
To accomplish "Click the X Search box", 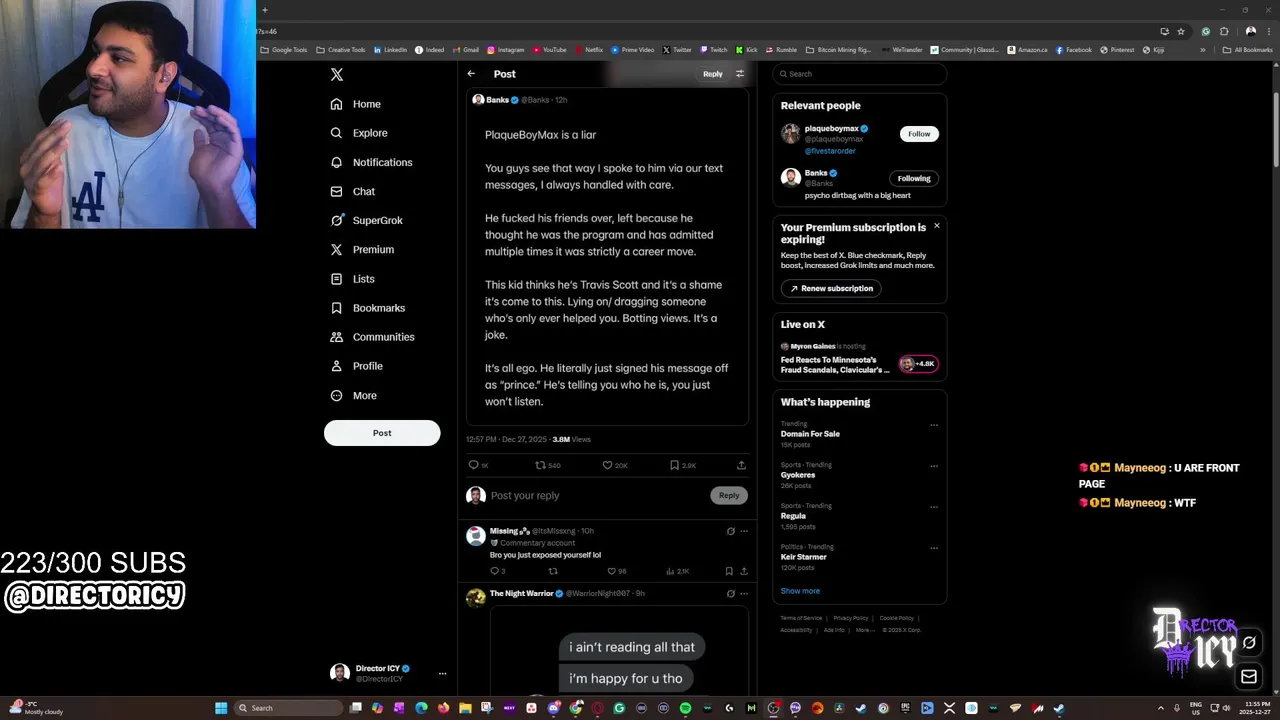I will 860,74.
